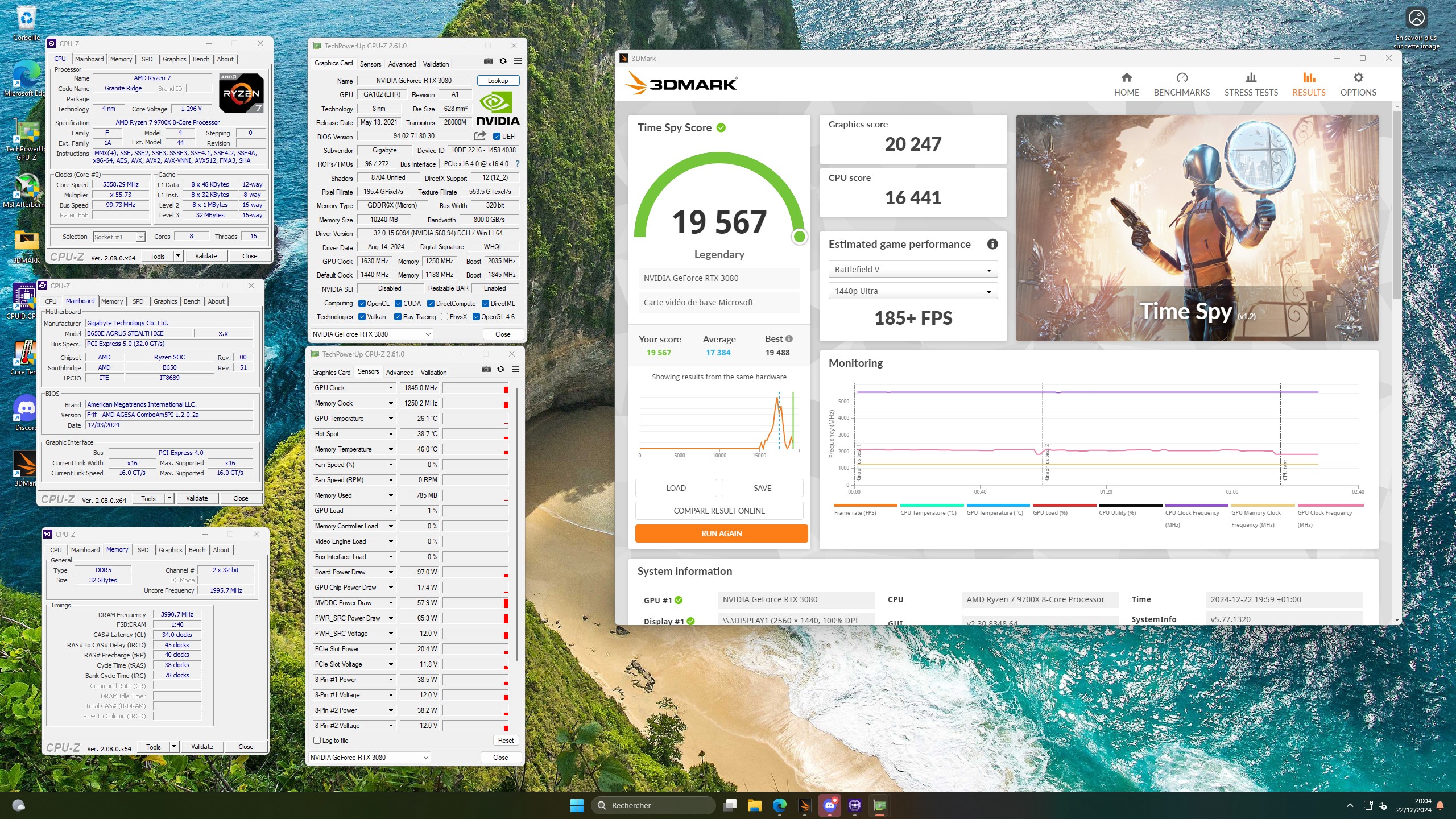Take screenshot in GPU-Z Sensors window
The image size is (1456, 819).
[486, 369]
